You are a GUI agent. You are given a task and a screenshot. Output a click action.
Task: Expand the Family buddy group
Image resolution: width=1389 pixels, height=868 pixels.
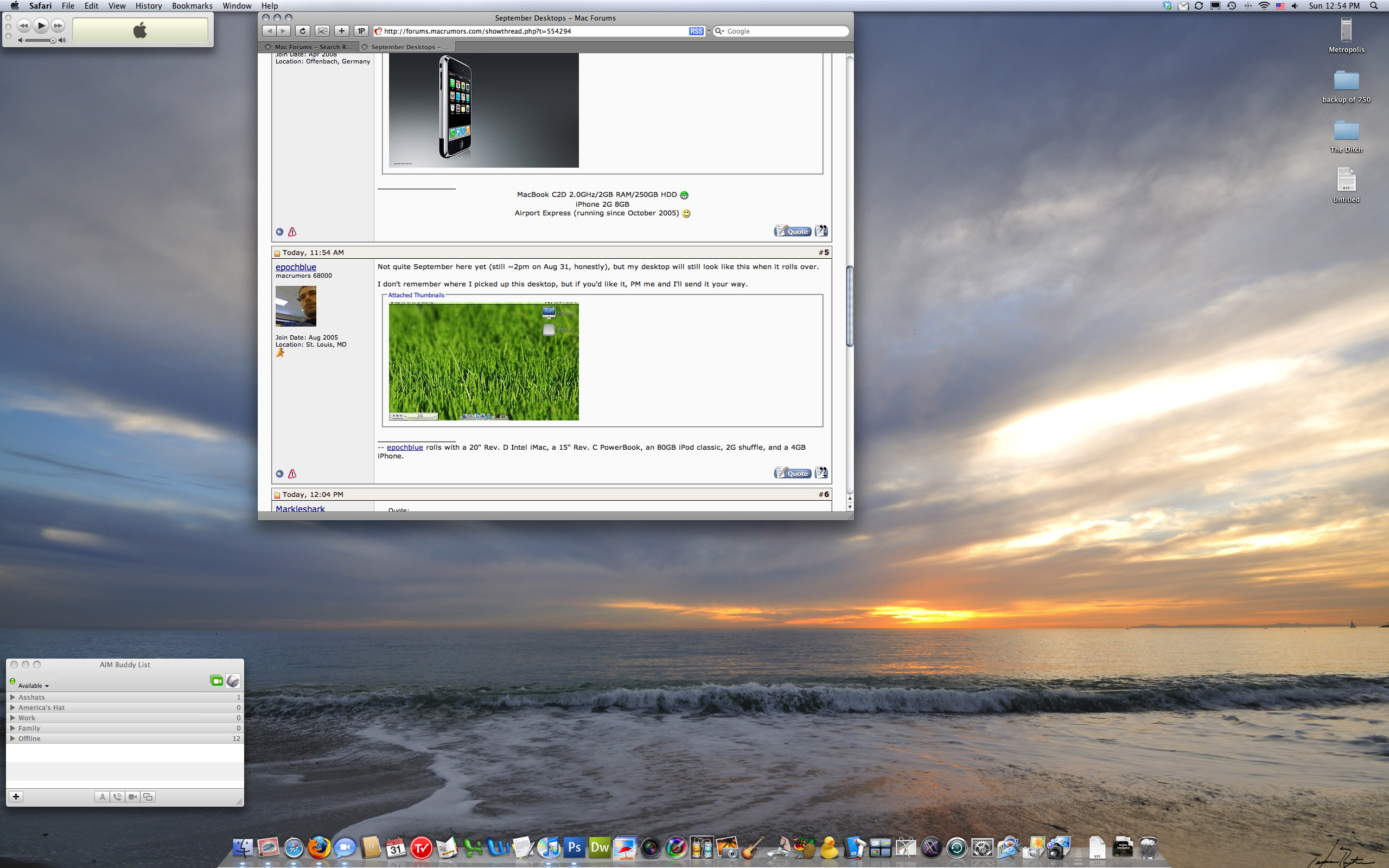[x=12, y=728]
